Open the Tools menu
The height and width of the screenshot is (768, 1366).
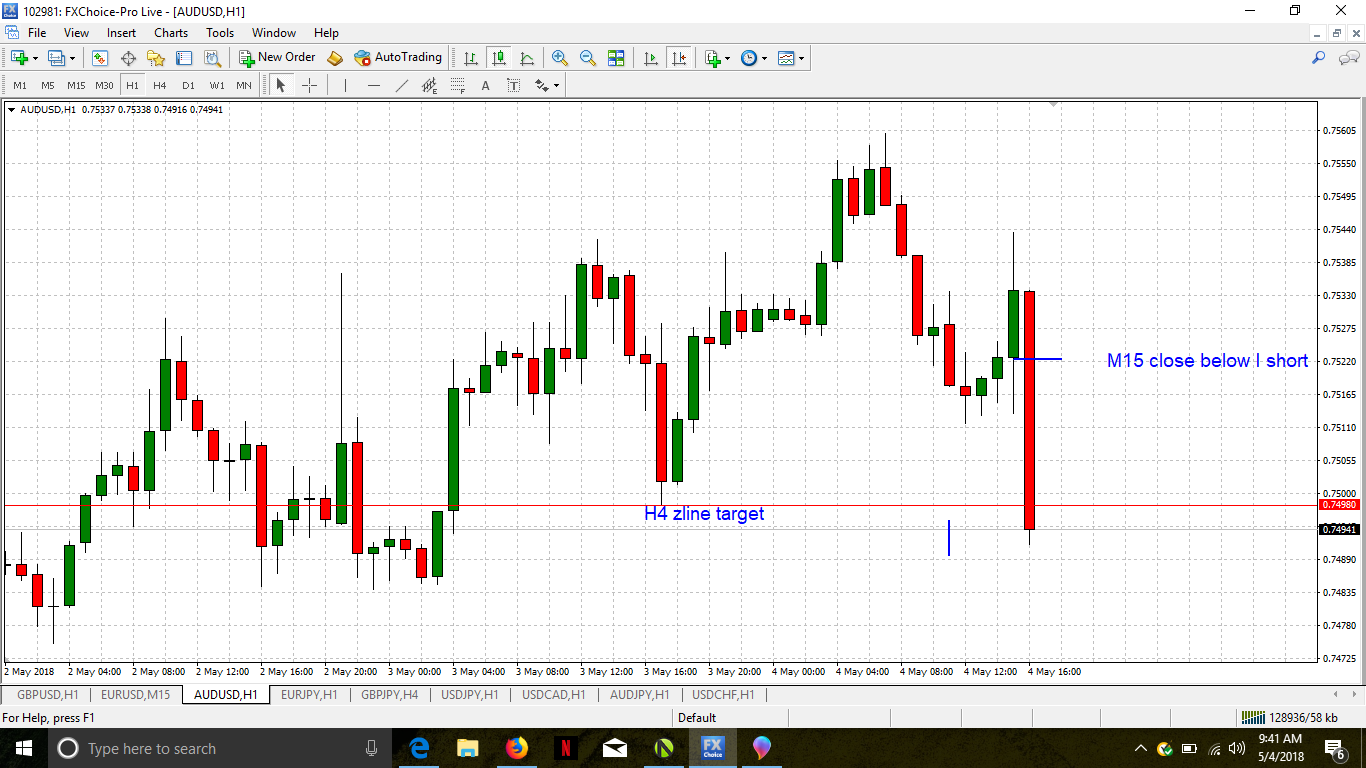pos(220,33)
